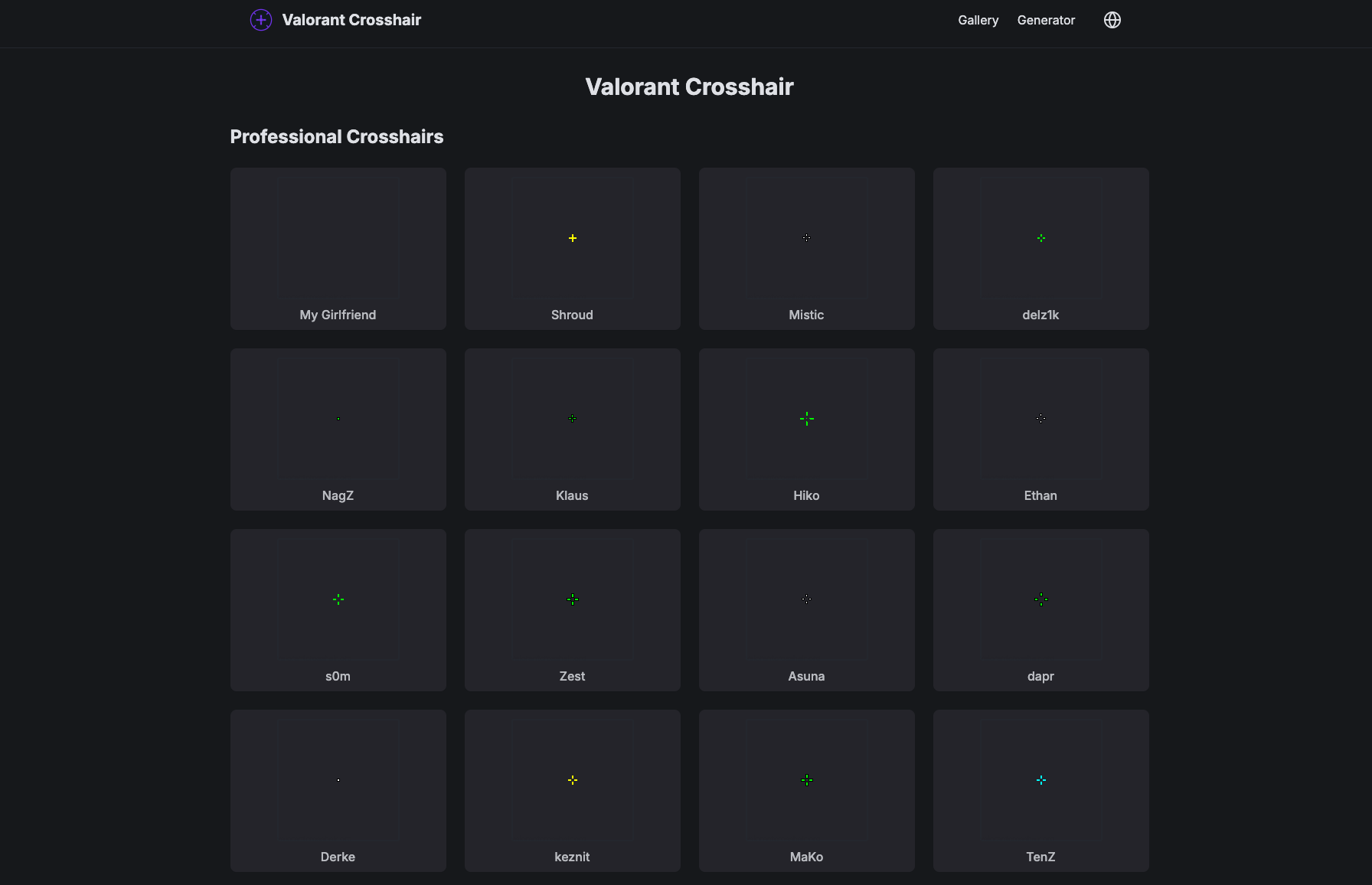Open the NagZ crosshair card
This screenshot has width=1372, height=885.
point(338,429)
